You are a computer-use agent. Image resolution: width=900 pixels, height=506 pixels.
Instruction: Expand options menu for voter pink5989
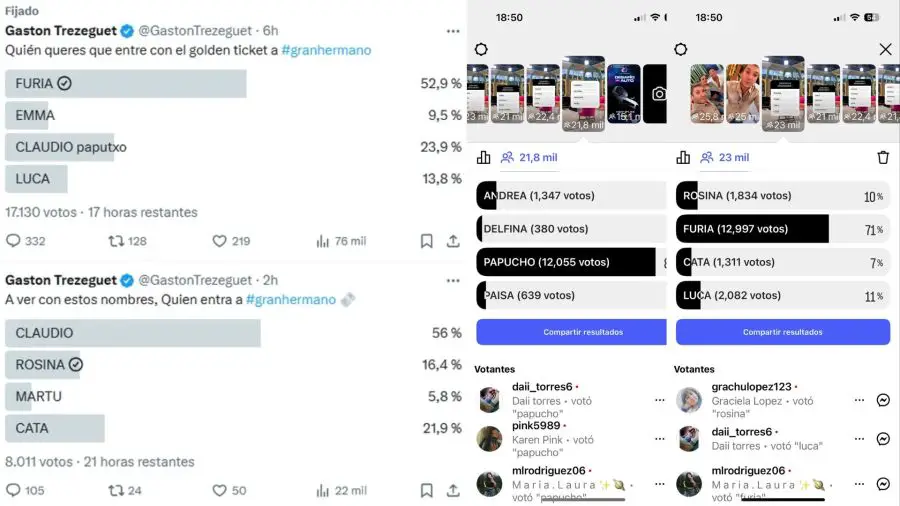(x=660, y=439)
